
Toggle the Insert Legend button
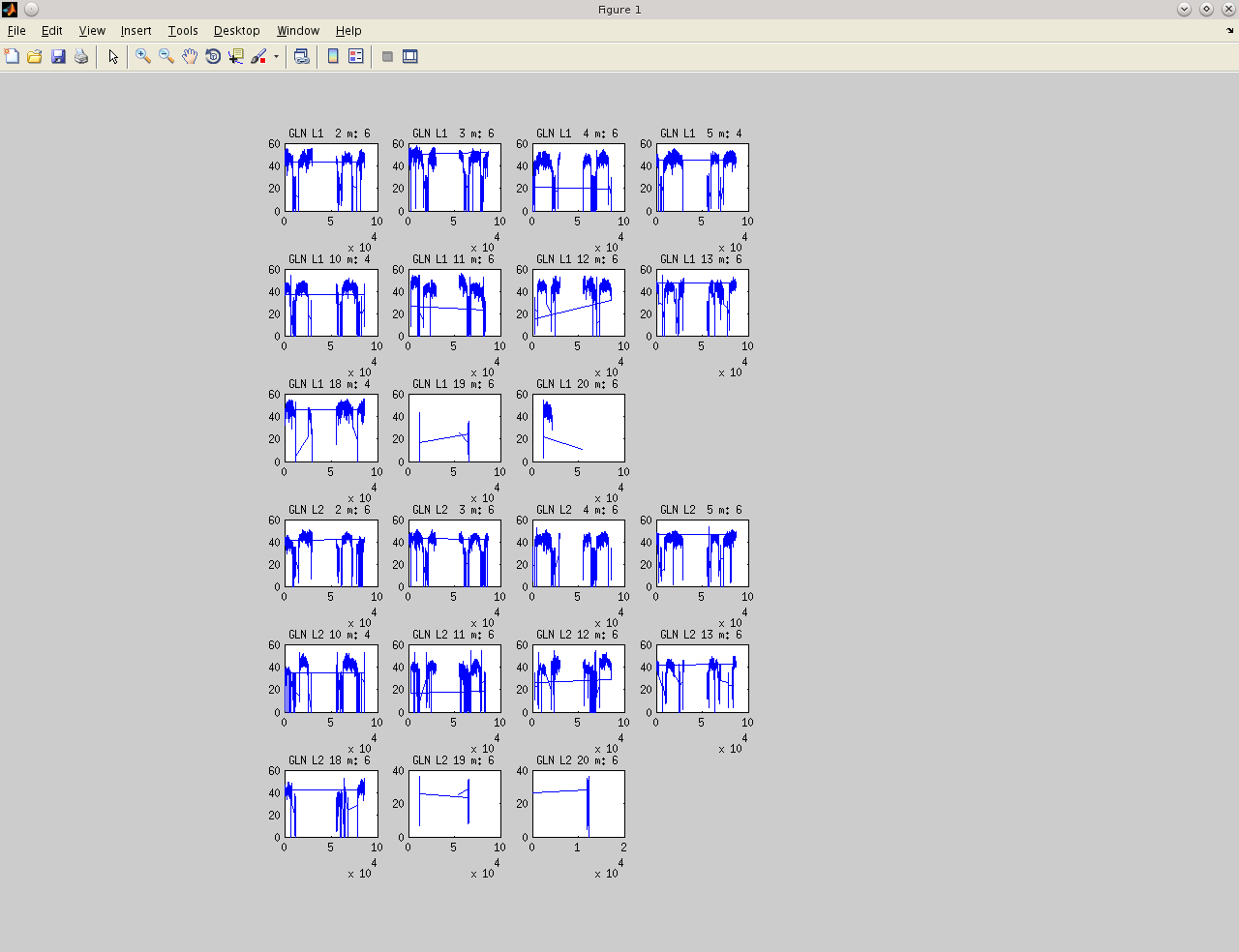(x=356, y=56)
